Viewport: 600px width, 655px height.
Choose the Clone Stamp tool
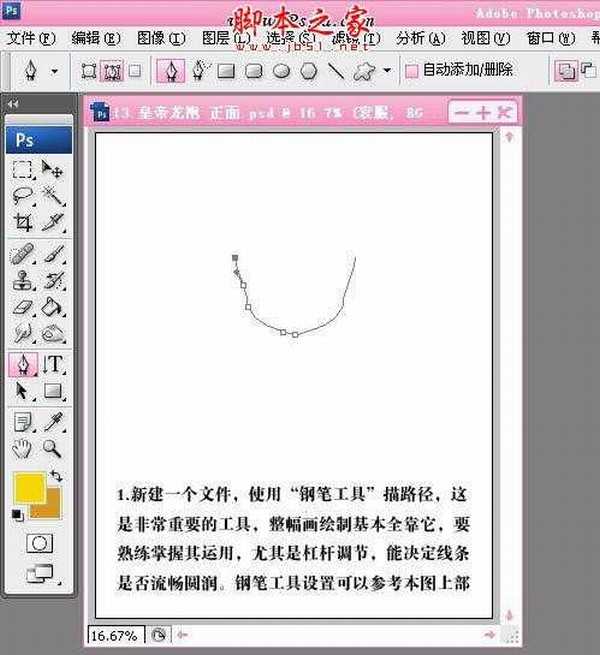[x=23, y=281]
